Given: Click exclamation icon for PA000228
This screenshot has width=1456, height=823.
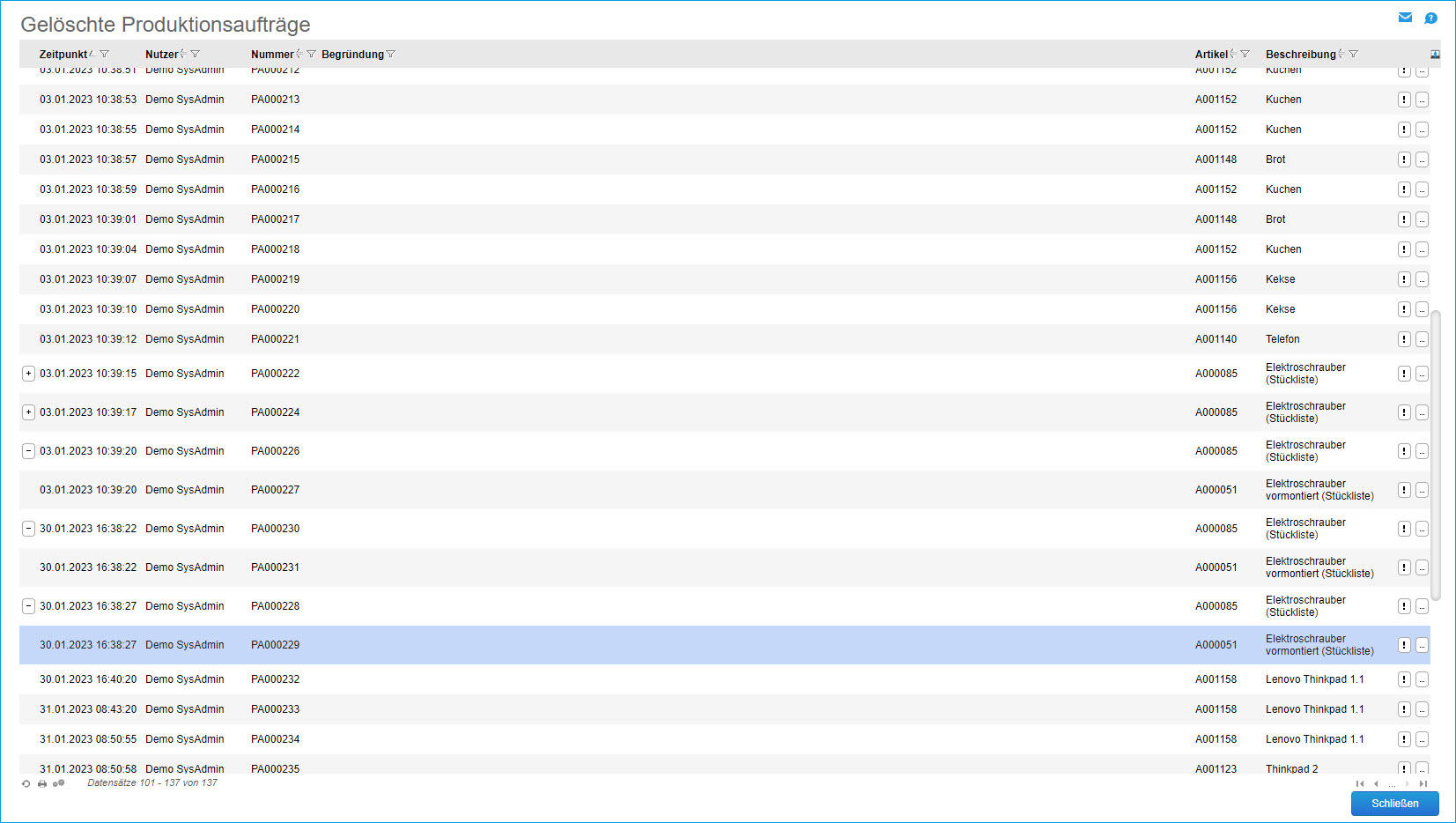Looking at the screenshot, I should point(1404,606).
